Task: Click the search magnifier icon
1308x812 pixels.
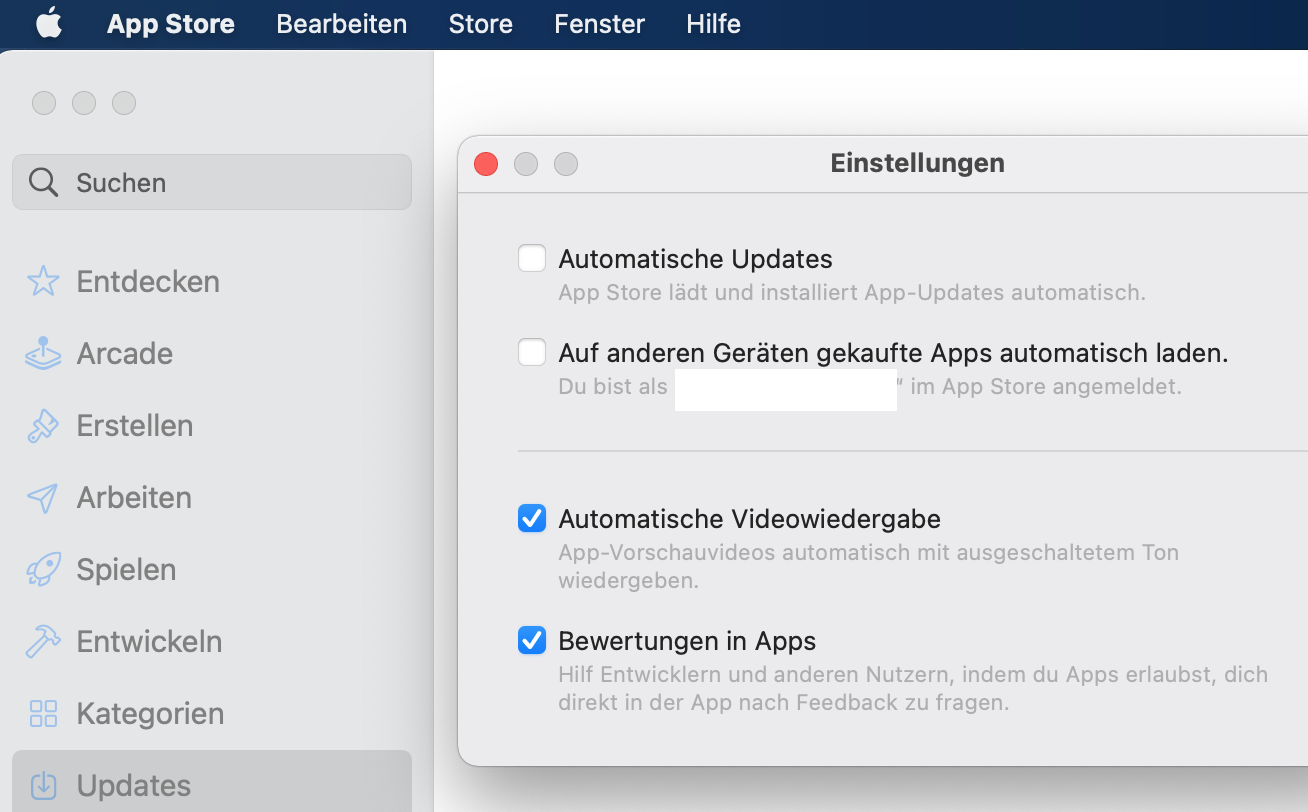Action: point(43,182)
